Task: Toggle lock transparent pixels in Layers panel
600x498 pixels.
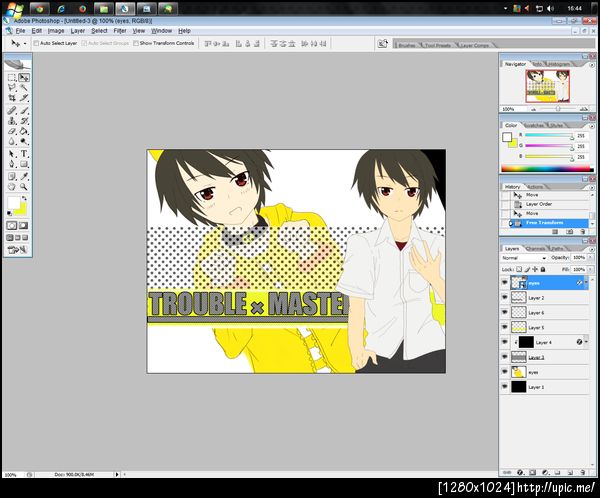Action: click(x=519, y=269)
